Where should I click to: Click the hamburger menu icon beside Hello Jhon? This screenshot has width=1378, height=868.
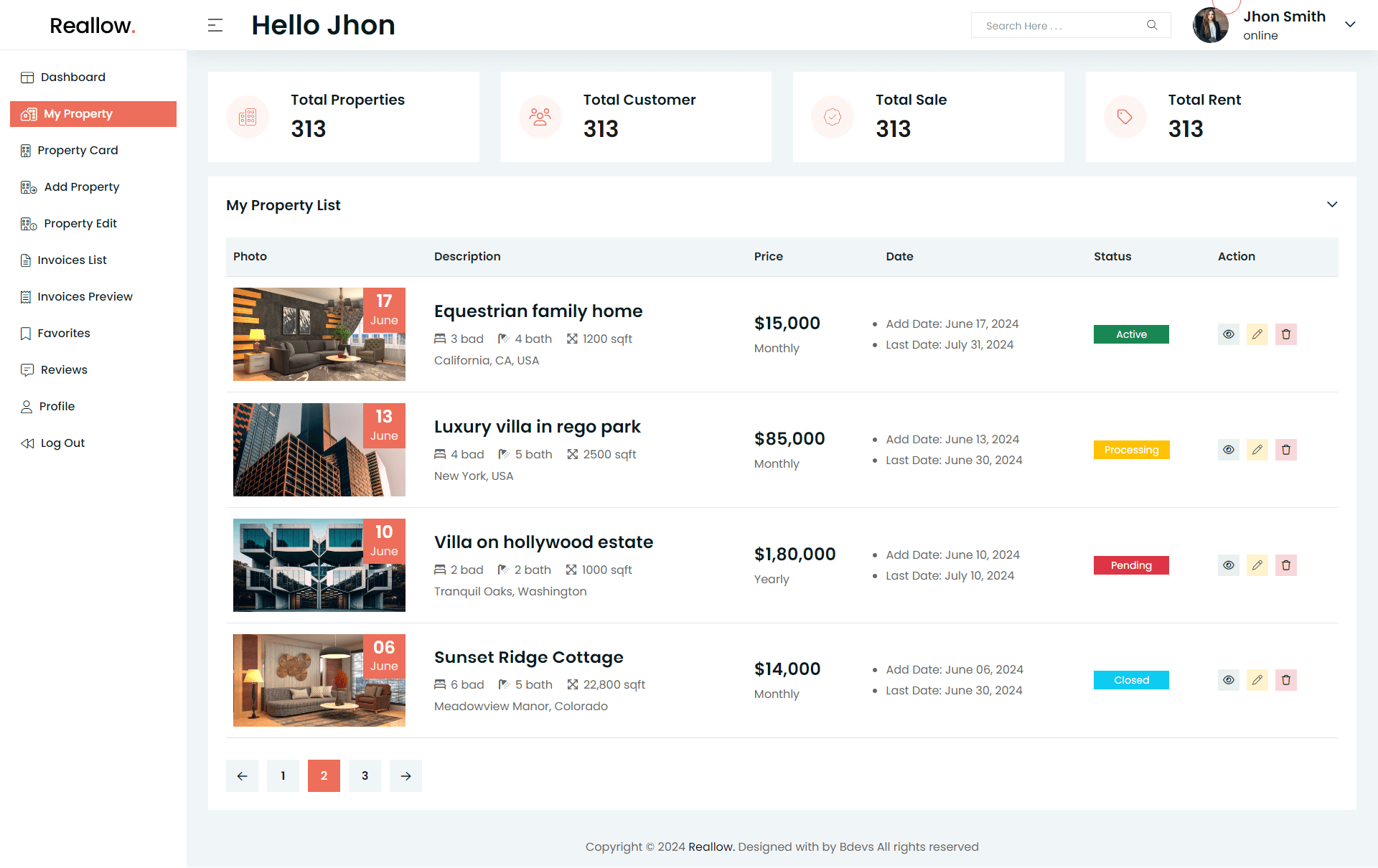(x=215, y=26)
